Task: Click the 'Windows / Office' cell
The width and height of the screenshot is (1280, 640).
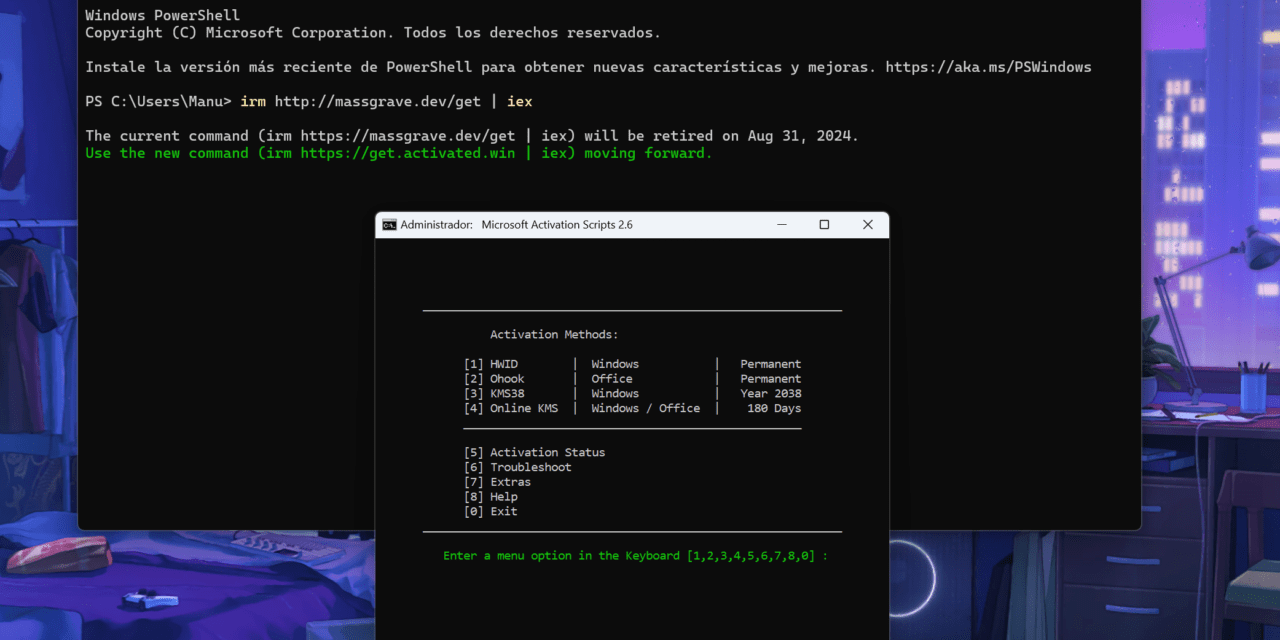Action: click(646, 408)
